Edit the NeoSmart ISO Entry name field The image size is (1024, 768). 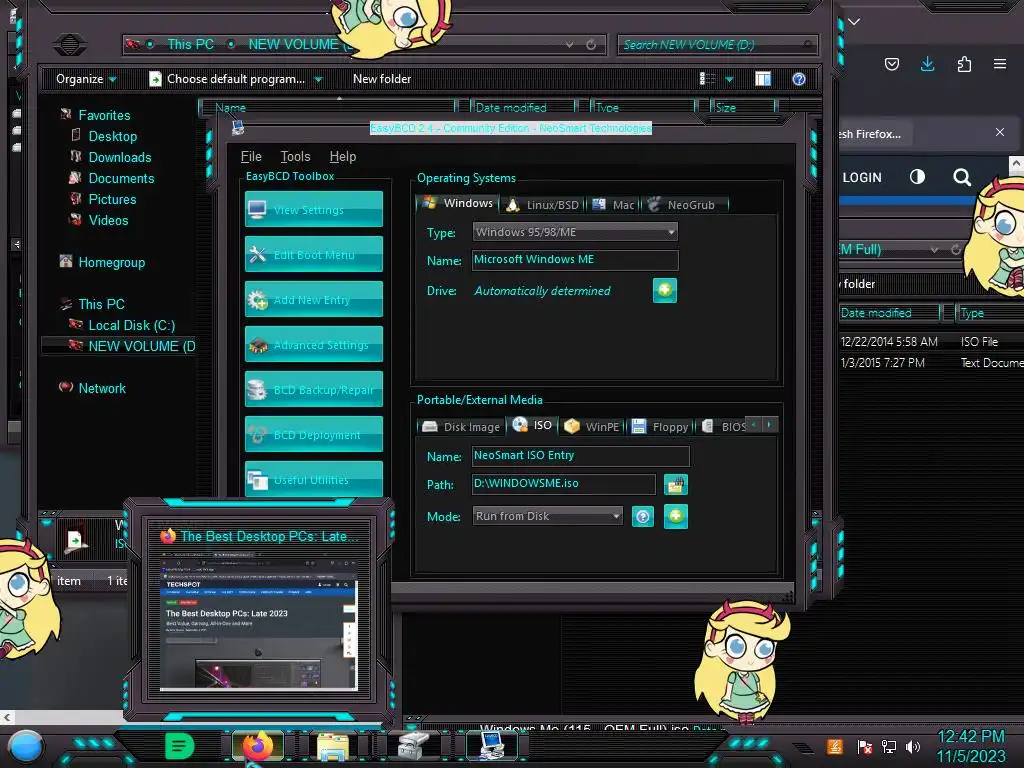tap(580, 456)
